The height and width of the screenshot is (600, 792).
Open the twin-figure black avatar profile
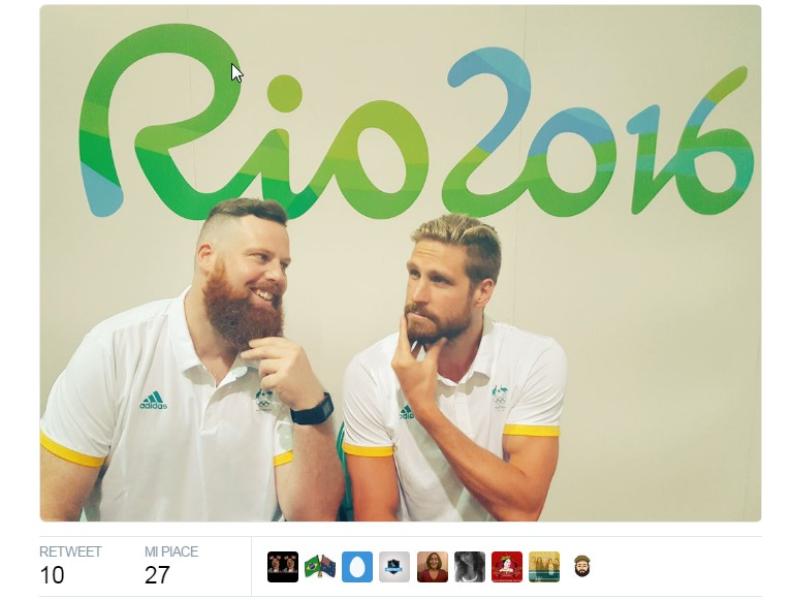click(282, 567)
